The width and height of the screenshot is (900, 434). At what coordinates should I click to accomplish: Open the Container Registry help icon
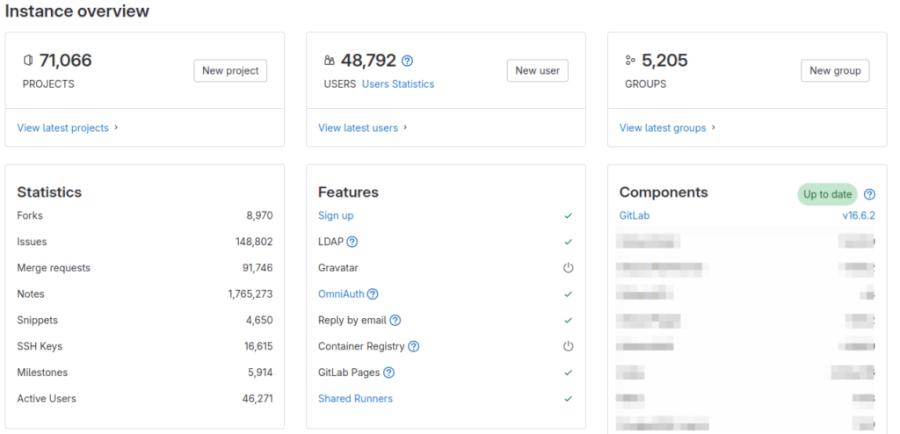coord(413,346)
